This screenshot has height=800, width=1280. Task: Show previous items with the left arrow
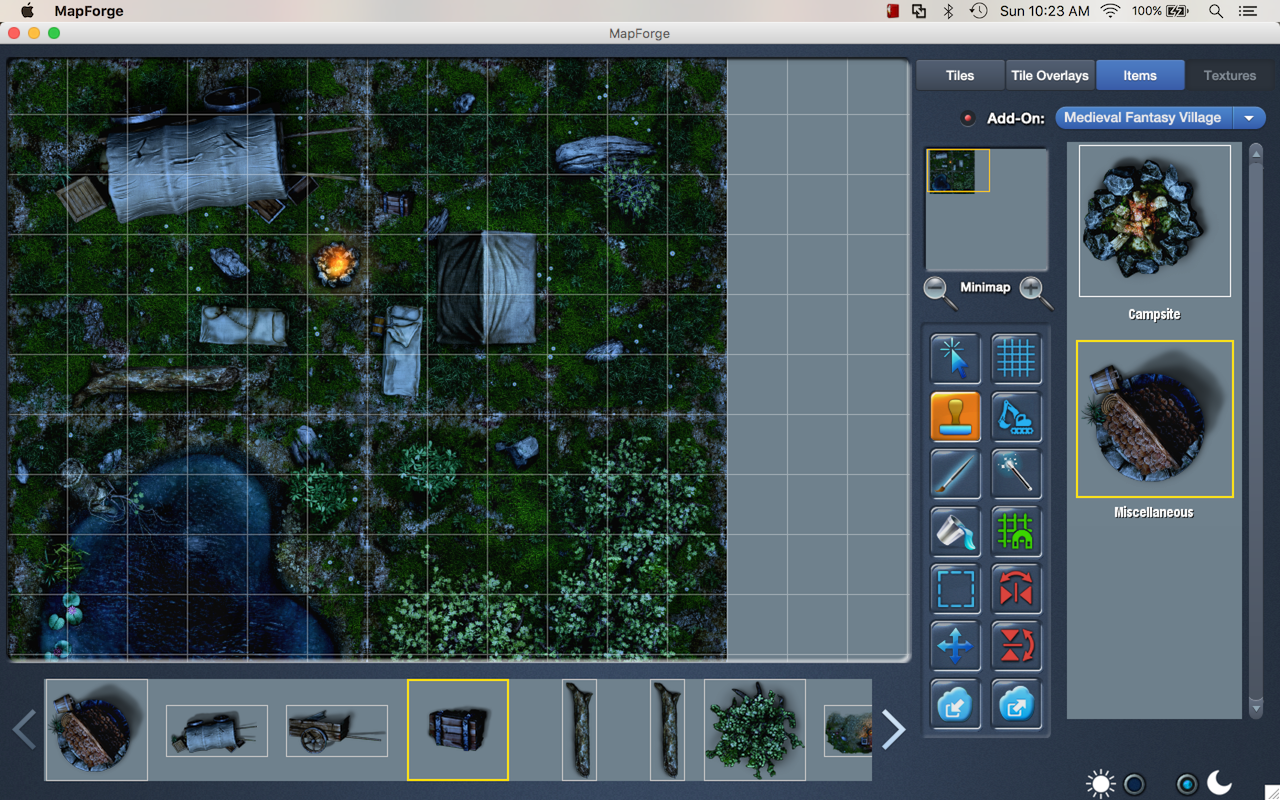pos(25,729)
